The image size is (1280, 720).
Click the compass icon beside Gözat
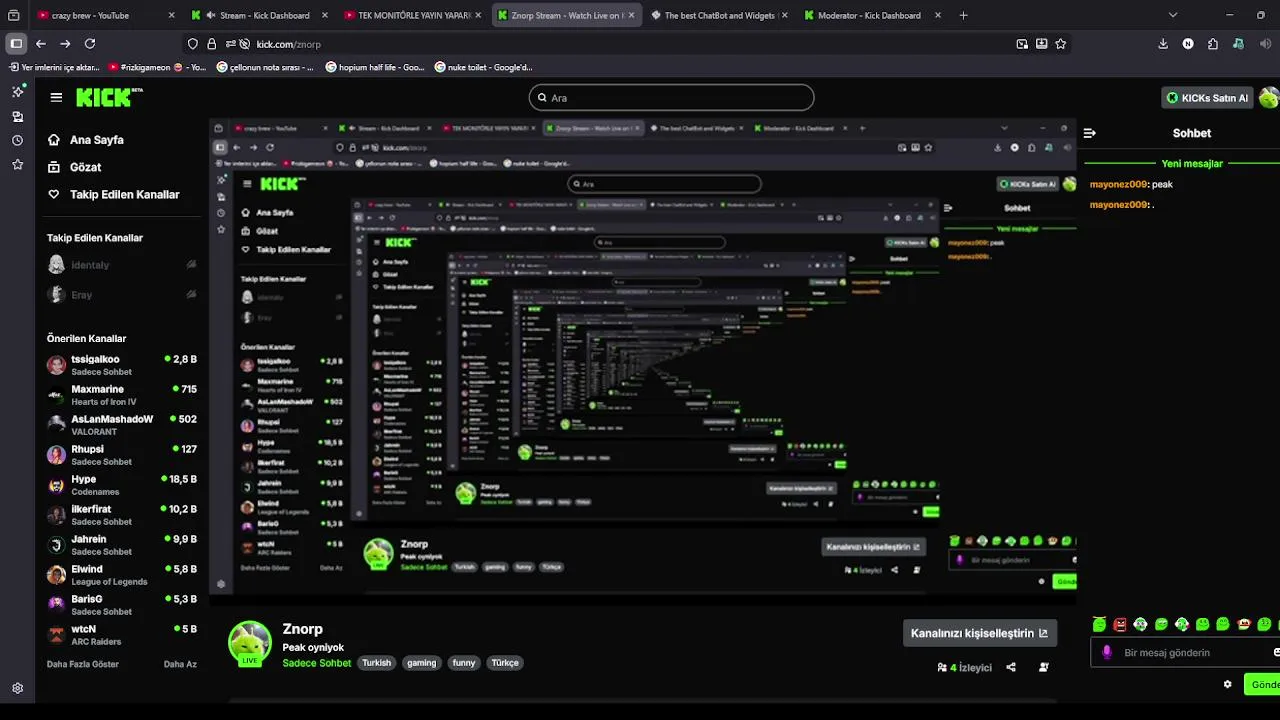pos(54,167)
